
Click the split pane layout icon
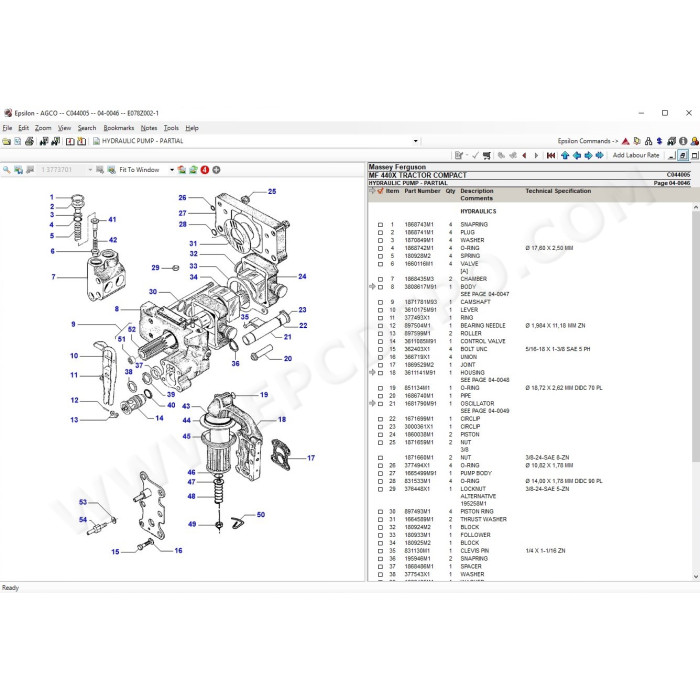tap(683, 155)
